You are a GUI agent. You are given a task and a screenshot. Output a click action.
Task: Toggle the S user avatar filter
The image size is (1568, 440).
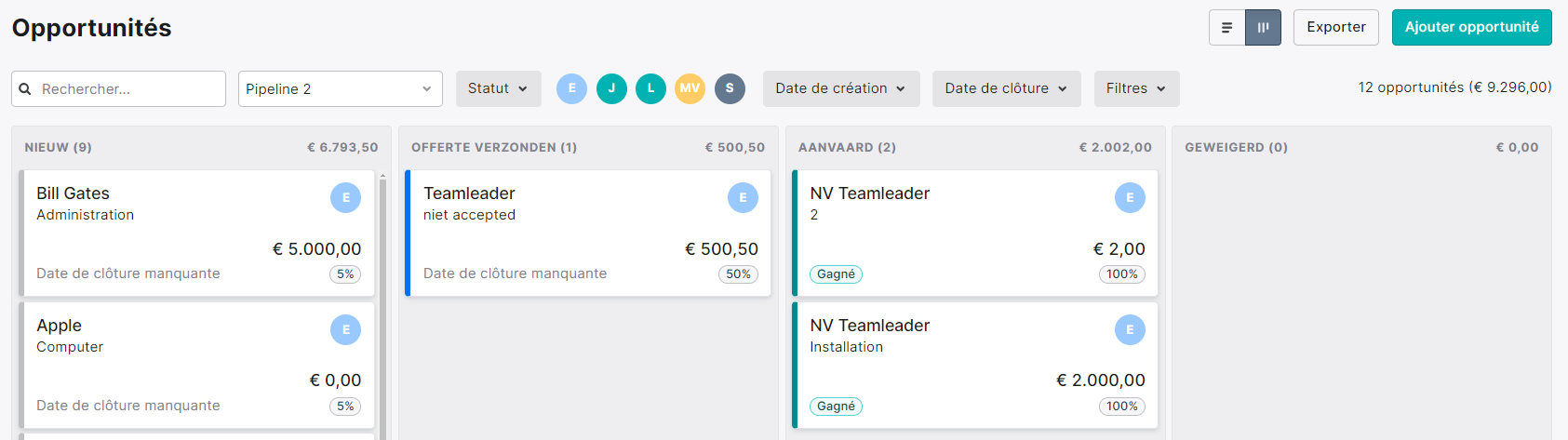point(730,88)
